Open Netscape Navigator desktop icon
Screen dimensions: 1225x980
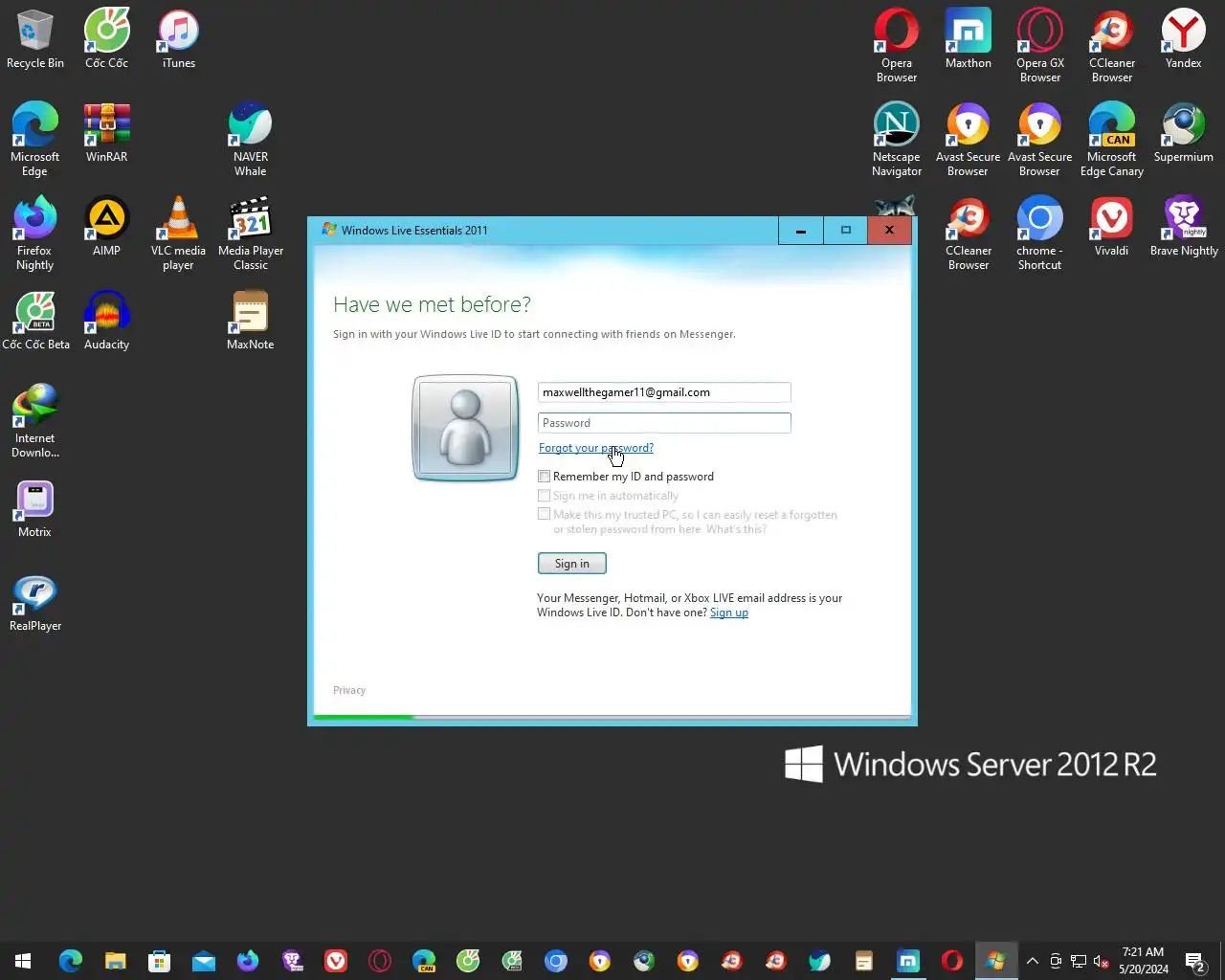point(897,140)
